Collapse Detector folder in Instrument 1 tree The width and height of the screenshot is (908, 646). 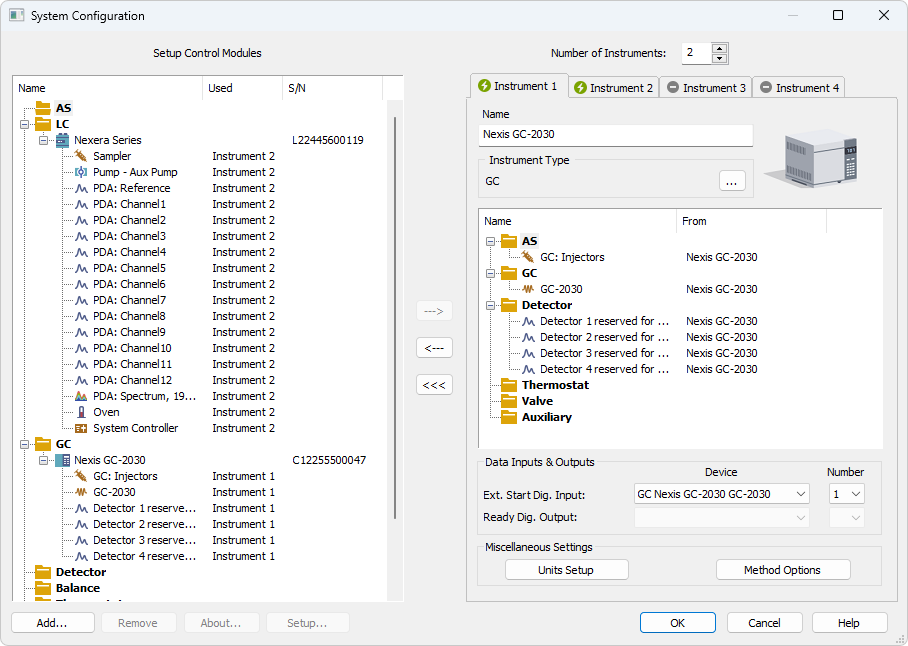(x=490, y=305)
